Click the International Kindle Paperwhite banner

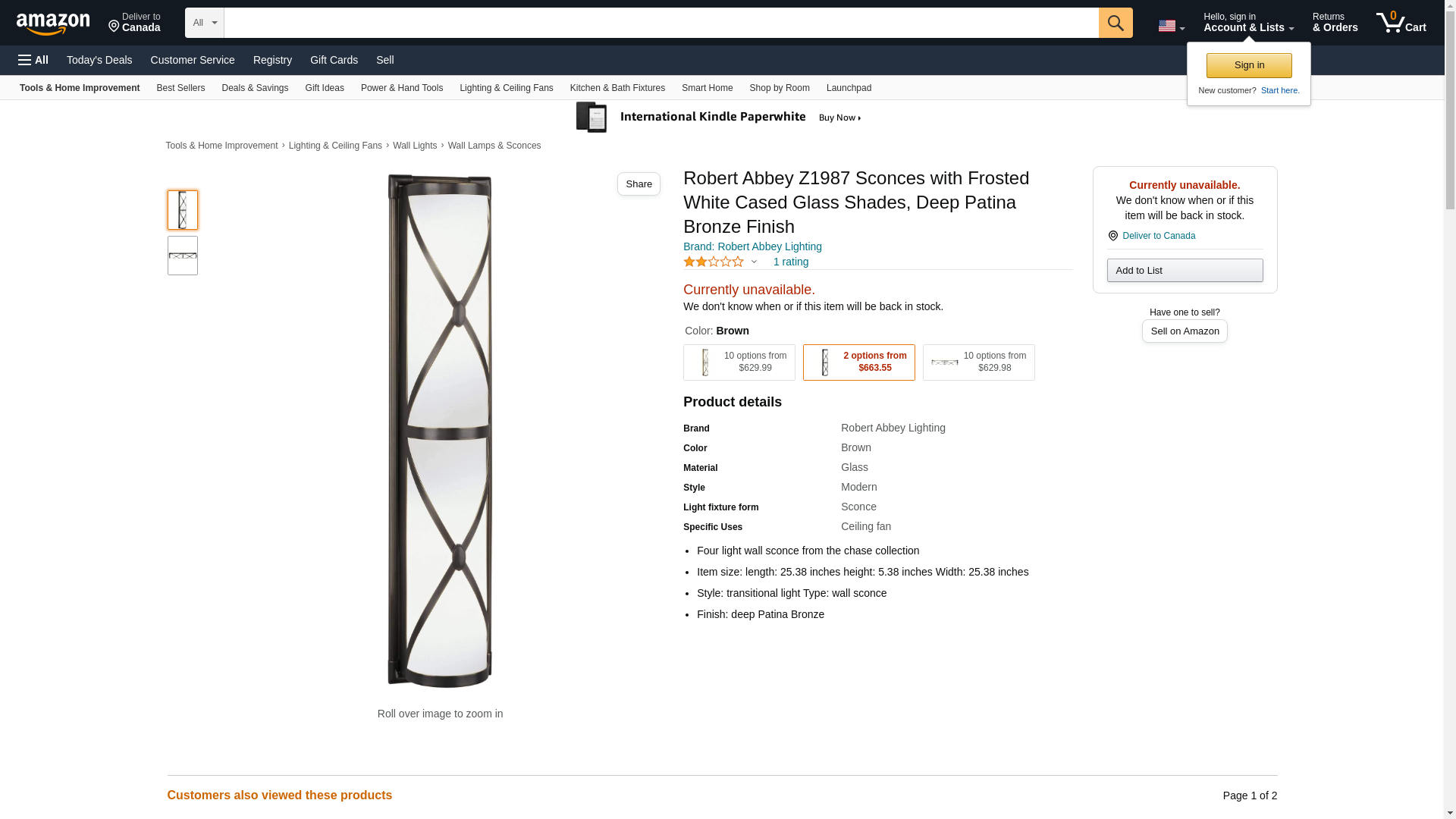[x=719, y=118]
